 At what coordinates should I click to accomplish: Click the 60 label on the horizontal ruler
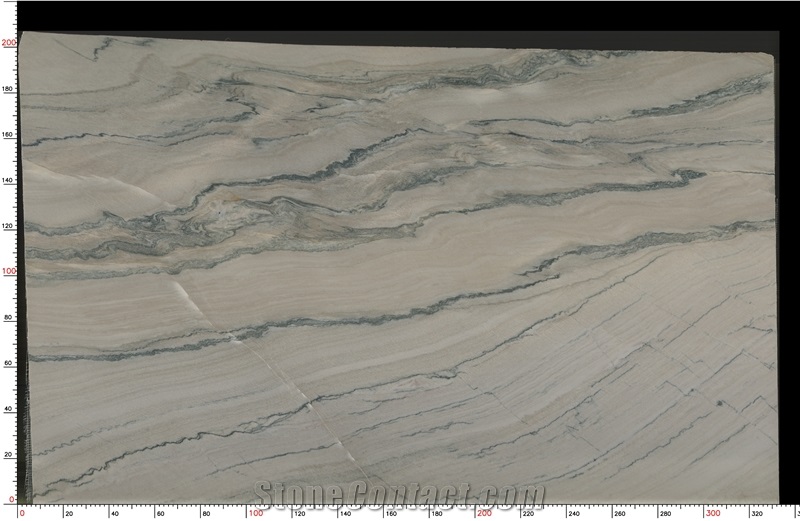click(161, 513)
